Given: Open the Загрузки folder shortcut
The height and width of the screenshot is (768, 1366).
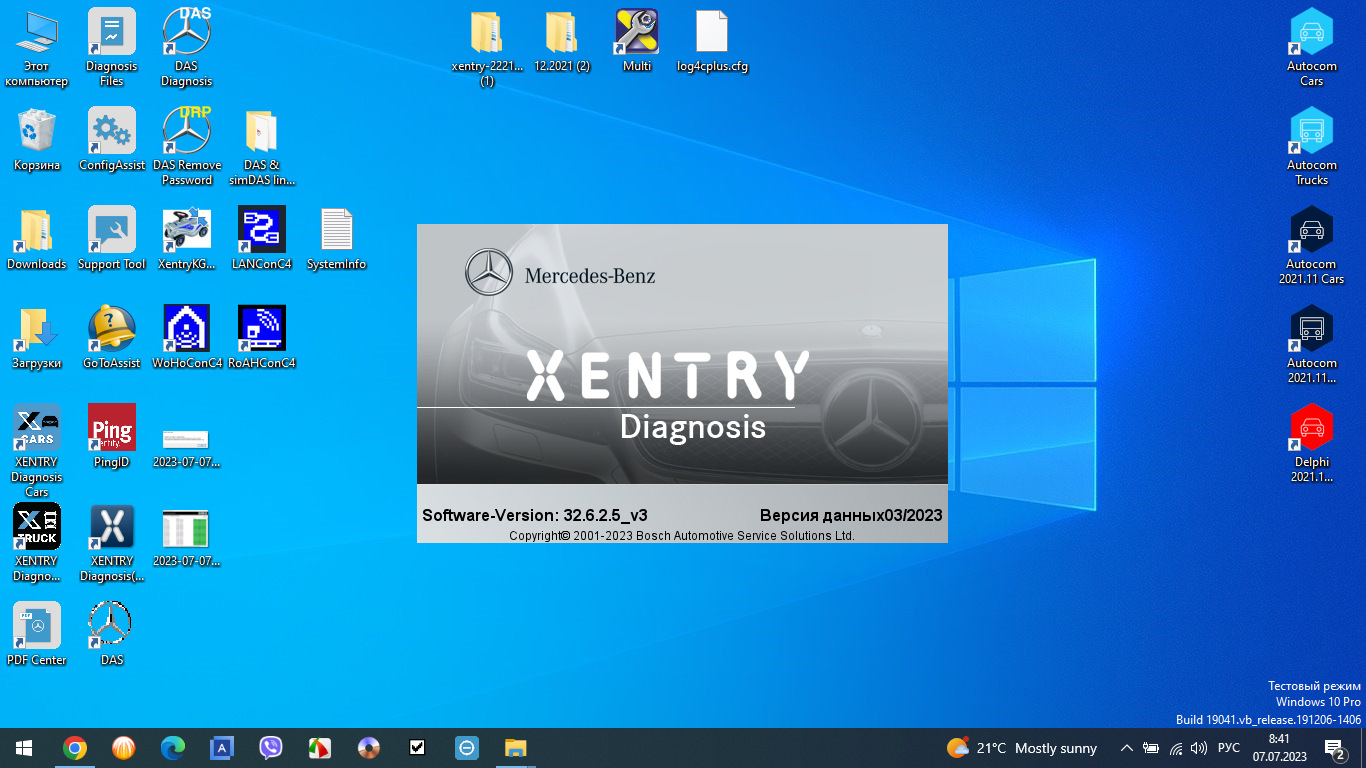Looking at the screenshot, I should pyautogui.click(x=37, y=336).
